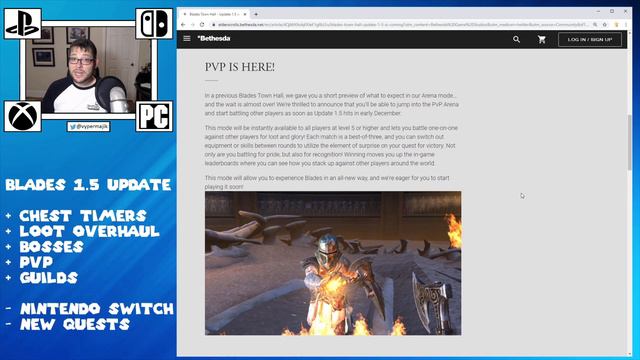
Task: Open a new browser tab
Action: (x=256, y=14)
